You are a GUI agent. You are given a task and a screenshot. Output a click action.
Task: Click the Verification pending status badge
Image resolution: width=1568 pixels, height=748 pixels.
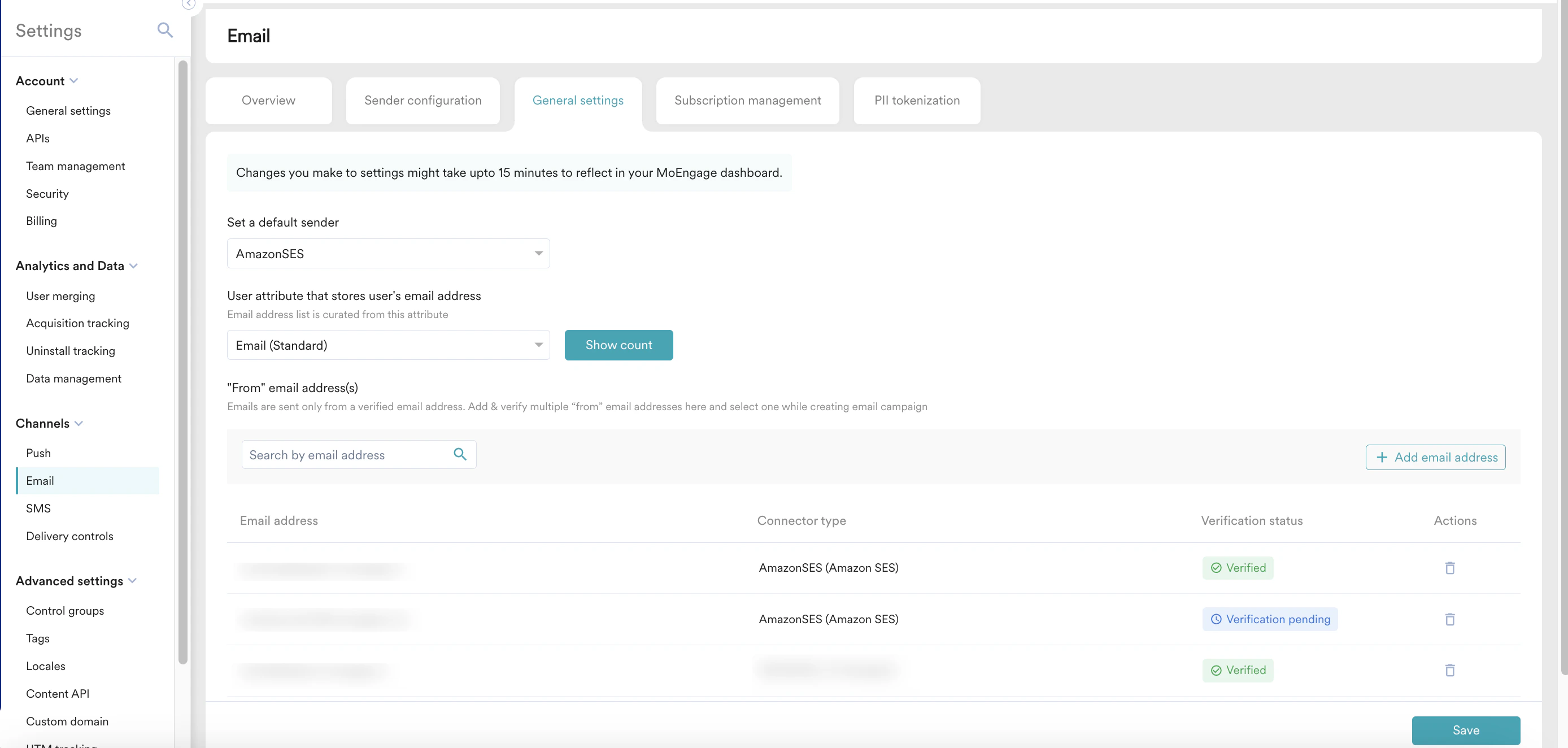pyautogui.click(x=1270, y=619)
